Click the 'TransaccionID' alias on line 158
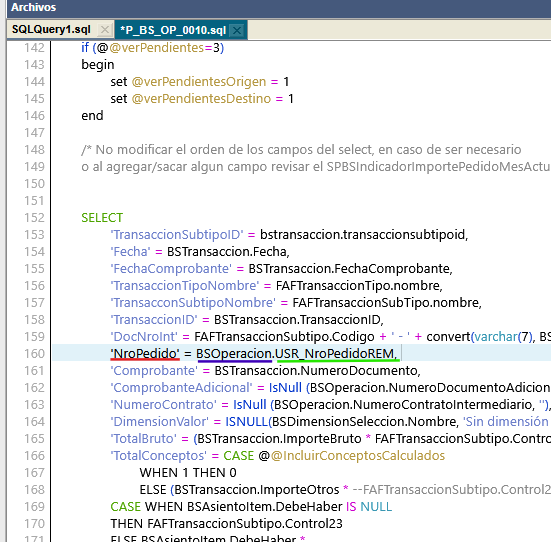This screenshot has height=542, width=551. click(x=154, y=320)
